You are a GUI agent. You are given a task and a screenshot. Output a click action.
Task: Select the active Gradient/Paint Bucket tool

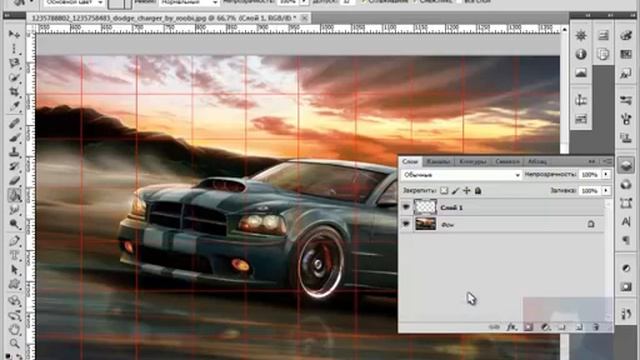(x=15, y=195)
